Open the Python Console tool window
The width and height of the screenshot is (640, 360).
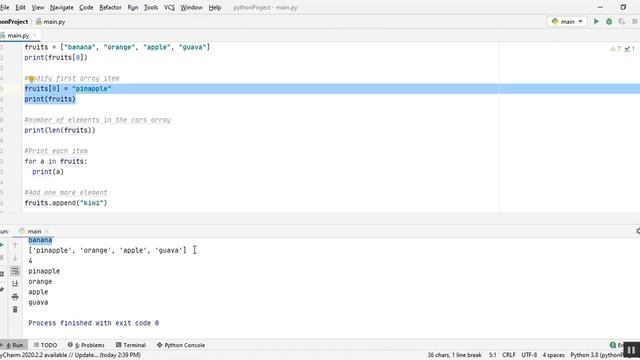(x=180, y=345)
